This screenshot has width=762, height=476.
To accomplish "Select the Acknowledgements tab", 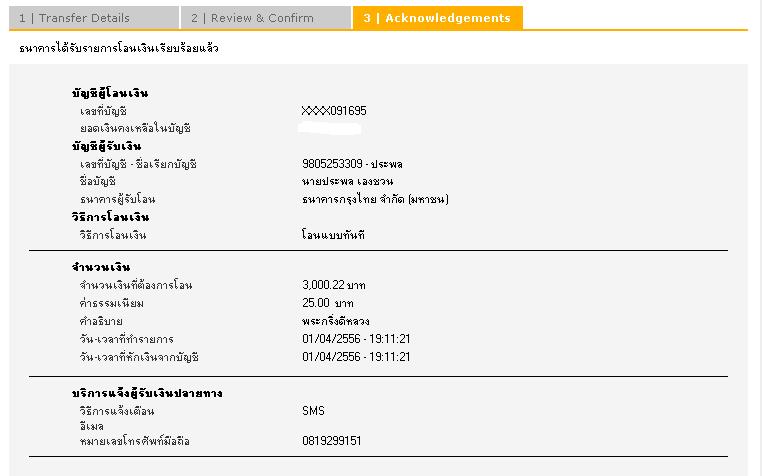I will [x=437, y=18].
